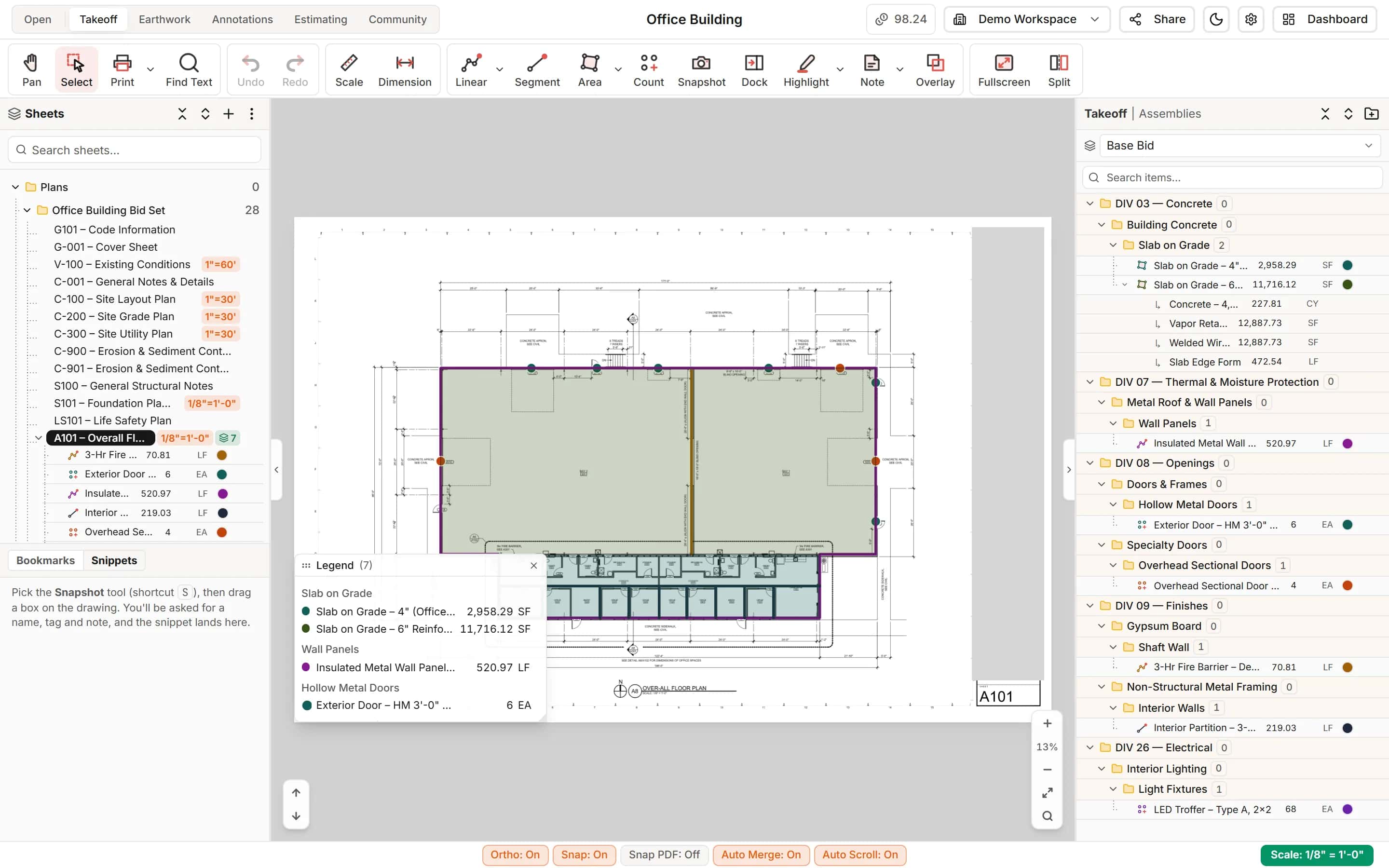Activate the Dimension tool
Screen dimensions: 1389x868
(405, 70)
